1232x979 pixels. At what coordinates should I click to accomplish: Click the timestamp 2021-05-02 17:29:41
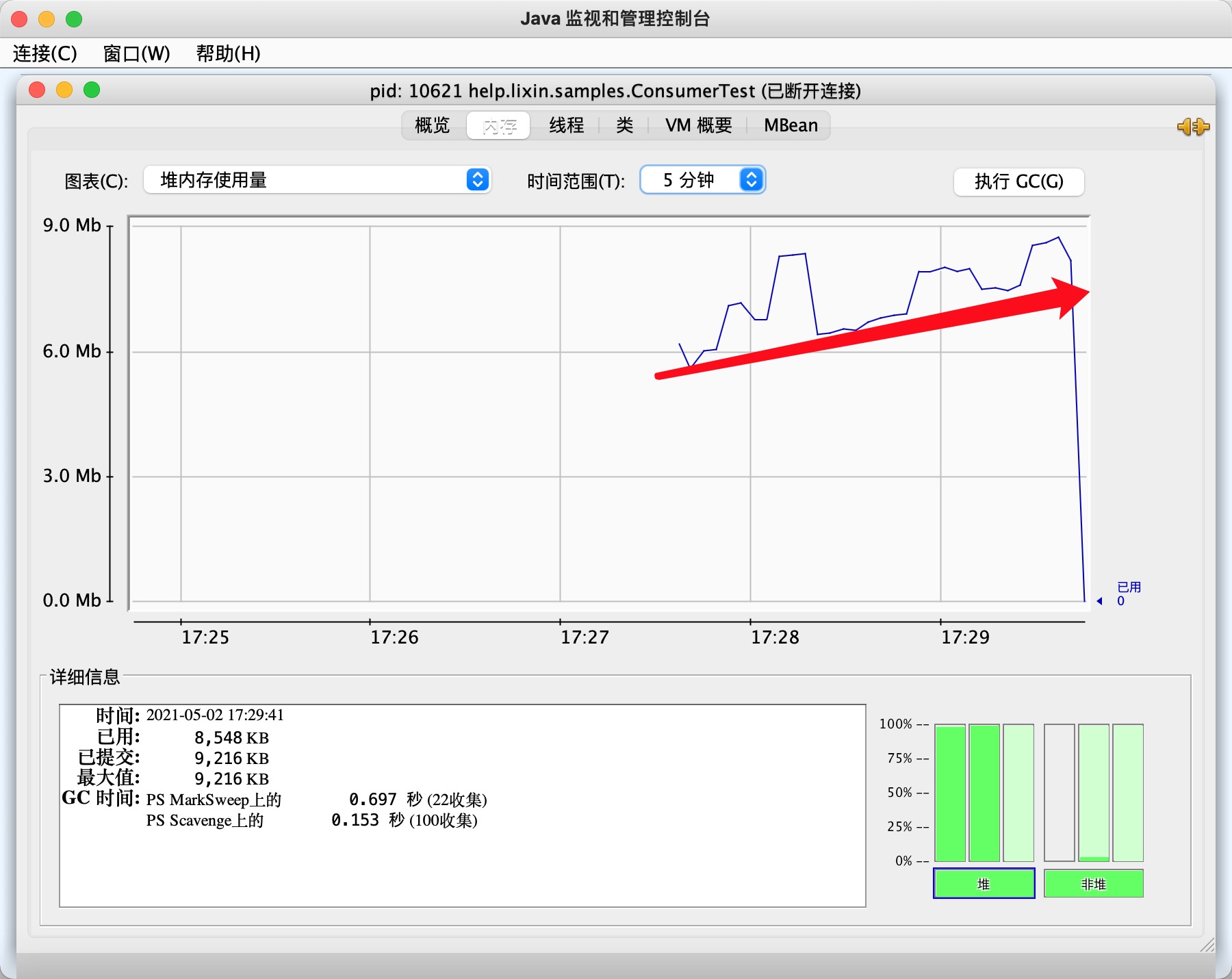point(215,715)
